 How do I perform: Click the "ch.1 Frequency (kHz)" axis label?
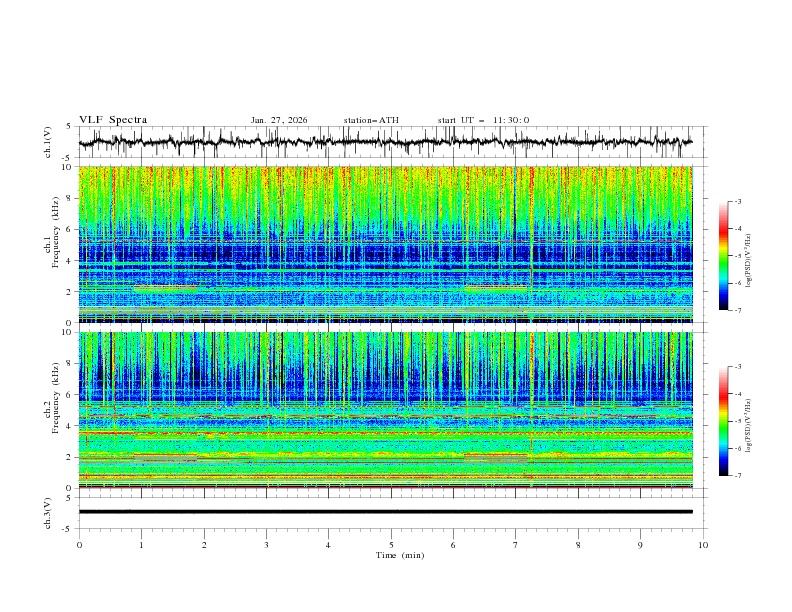(x=52, y=233)
